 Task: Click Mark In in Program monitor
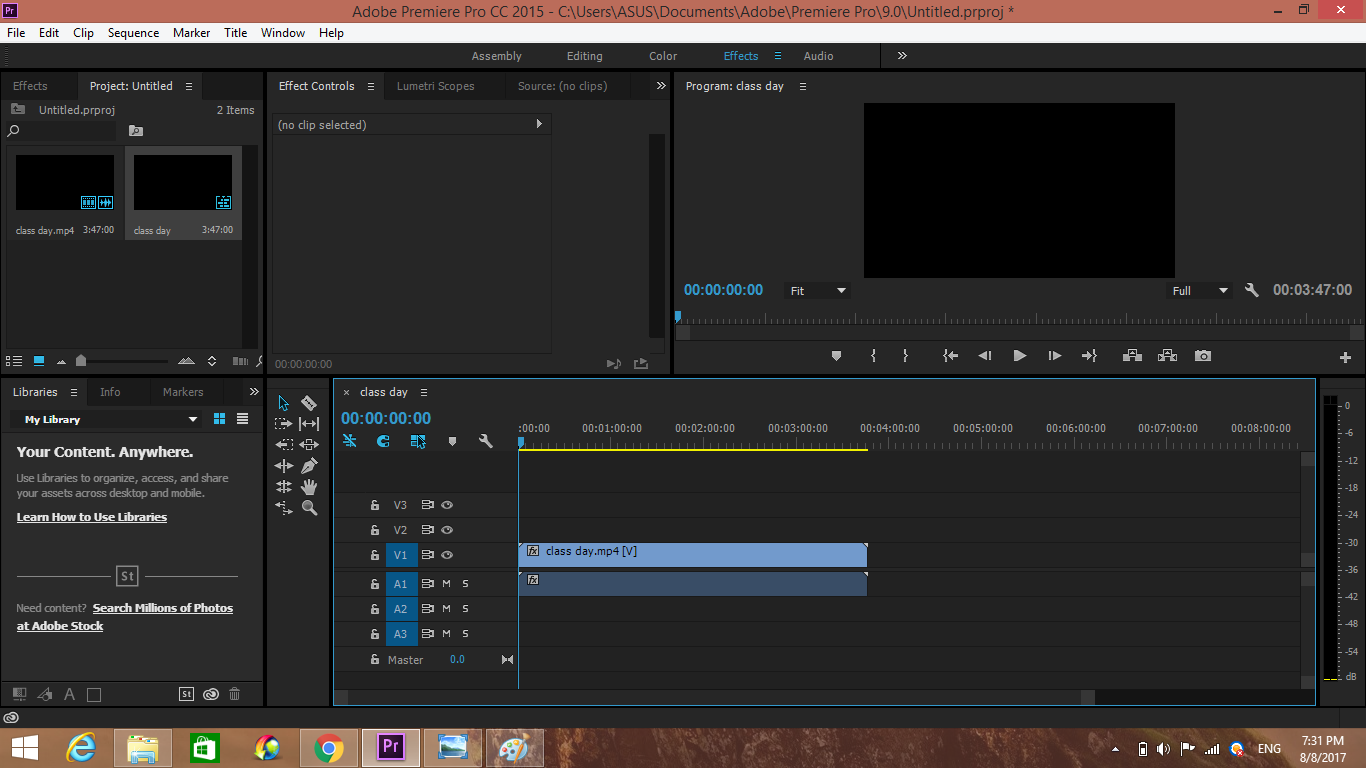point(873,356)
